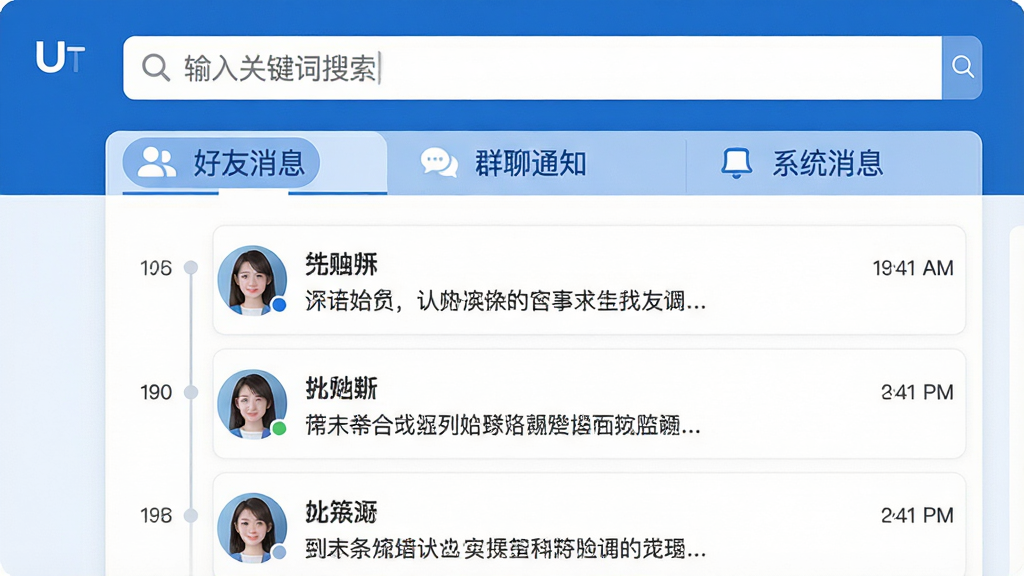Viewport: 1024px width, 576px height.
Task: Click the magnifier icon inside the search field
Action: tap(156, 67)
